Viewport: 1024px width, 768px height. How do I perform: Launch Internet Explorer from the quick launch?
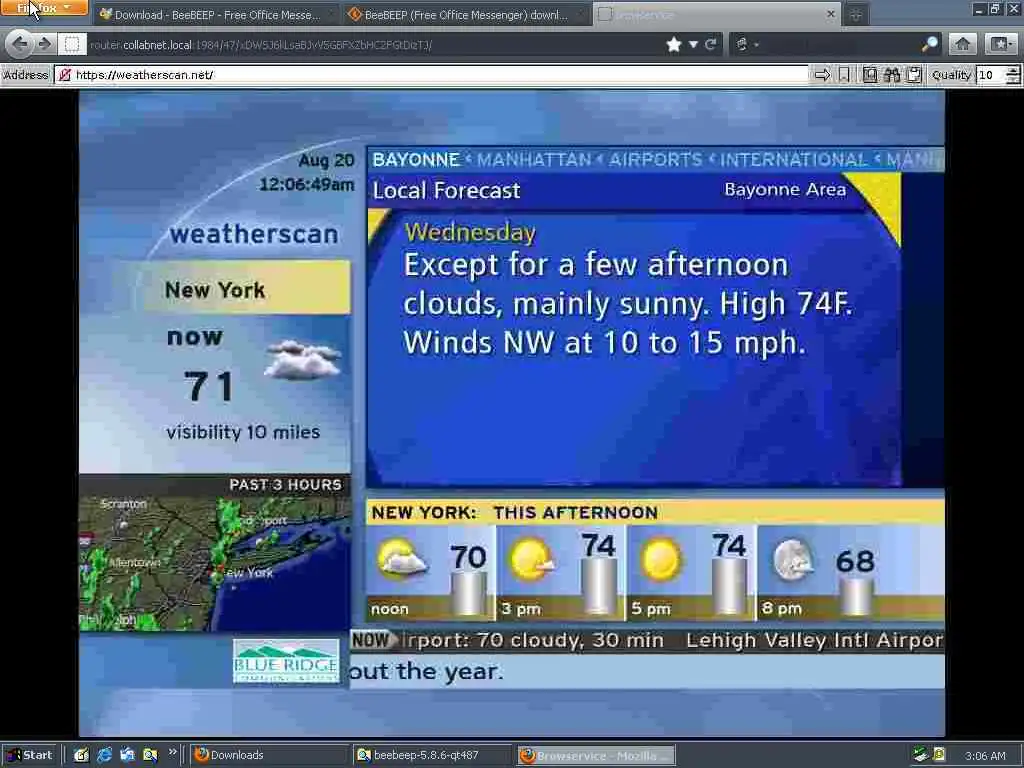tap(104, 755)
